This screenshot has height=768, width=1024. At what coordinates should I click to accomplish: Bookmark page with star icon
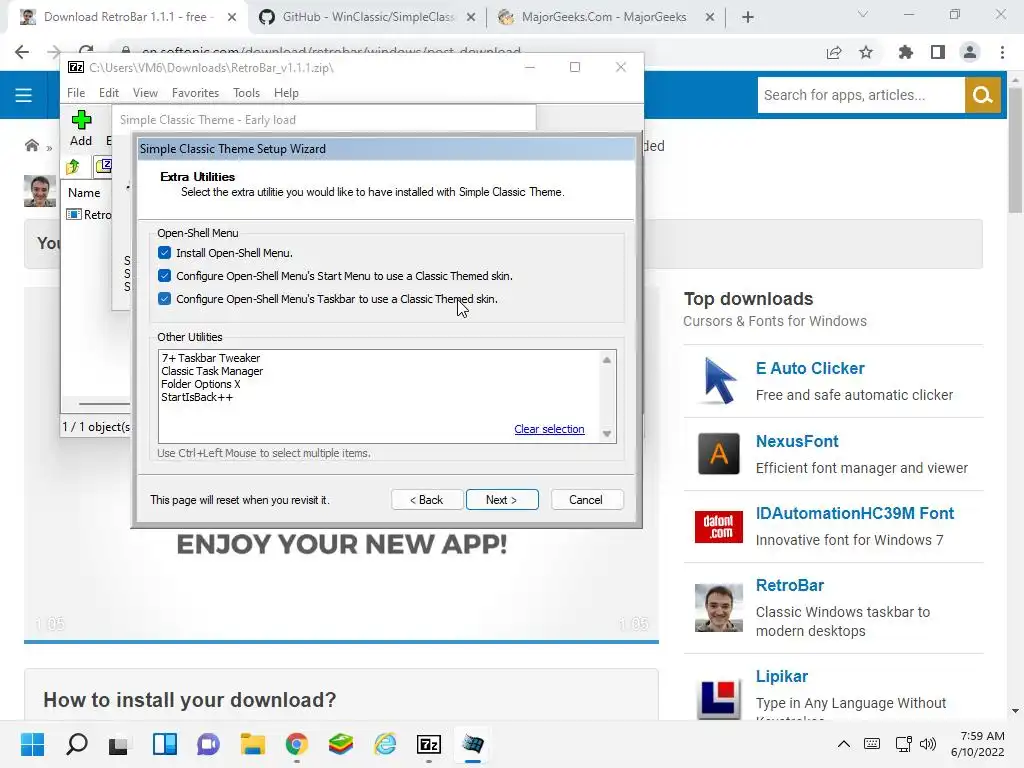tap(866, 53)
